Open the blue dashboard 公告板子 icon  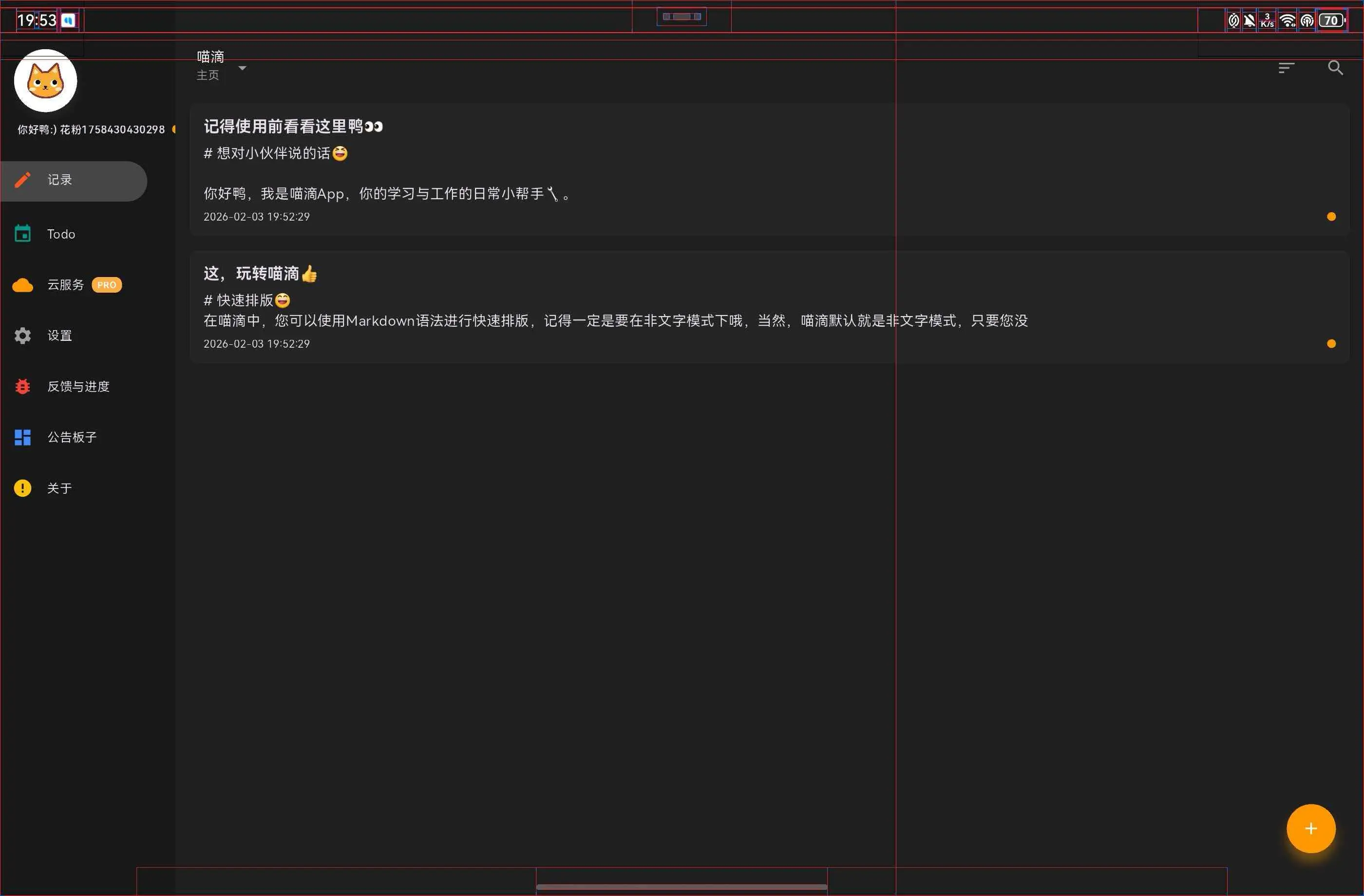[22, 437]
